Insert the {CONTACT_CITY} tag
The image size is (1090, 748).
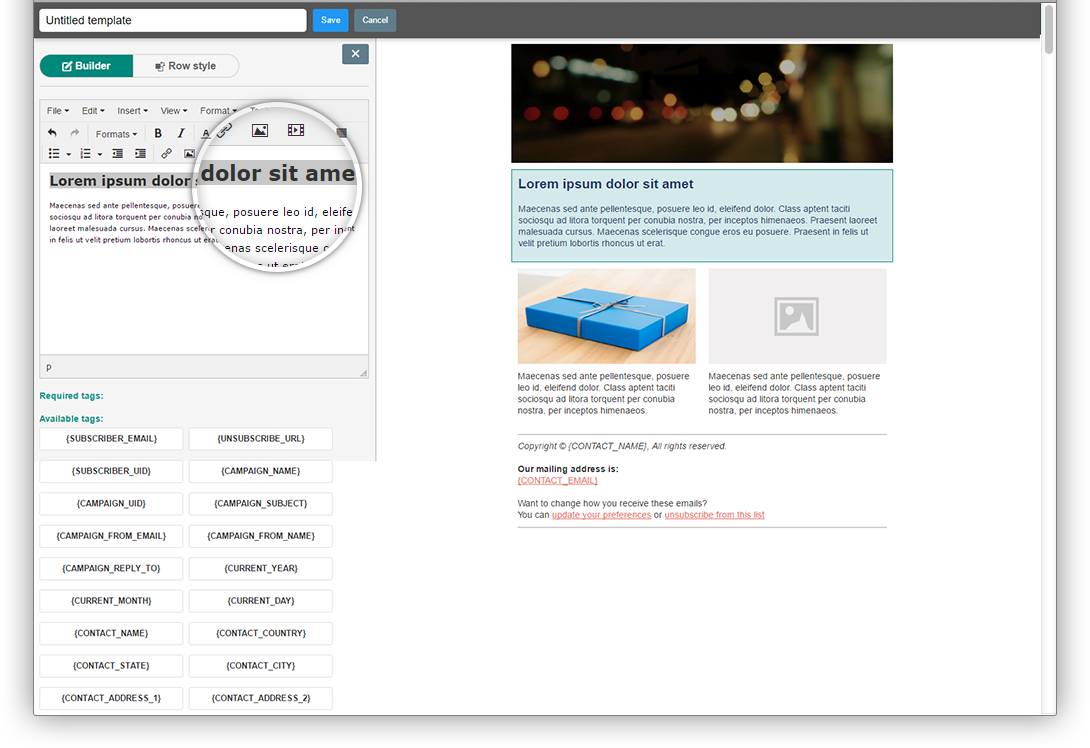click(261, 666)
